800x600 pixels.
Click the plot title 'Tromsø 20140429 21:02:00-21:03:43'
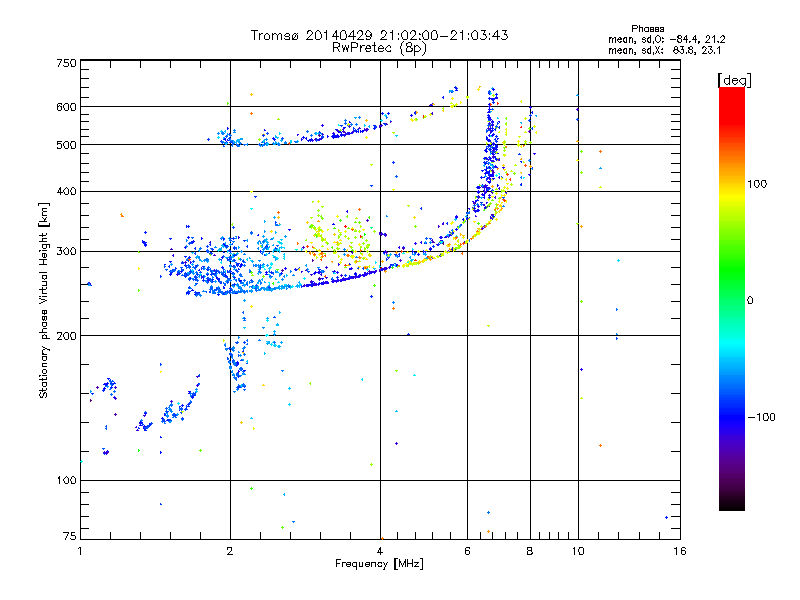tap(379, 35)
